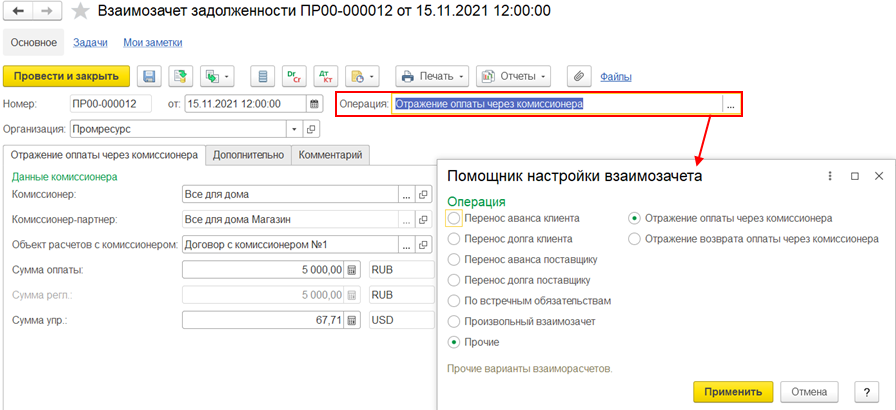Select Отражение возврата оплаты через комиссионера
The width and height of the screenshot is (896, 410).
tap(634, 239)
